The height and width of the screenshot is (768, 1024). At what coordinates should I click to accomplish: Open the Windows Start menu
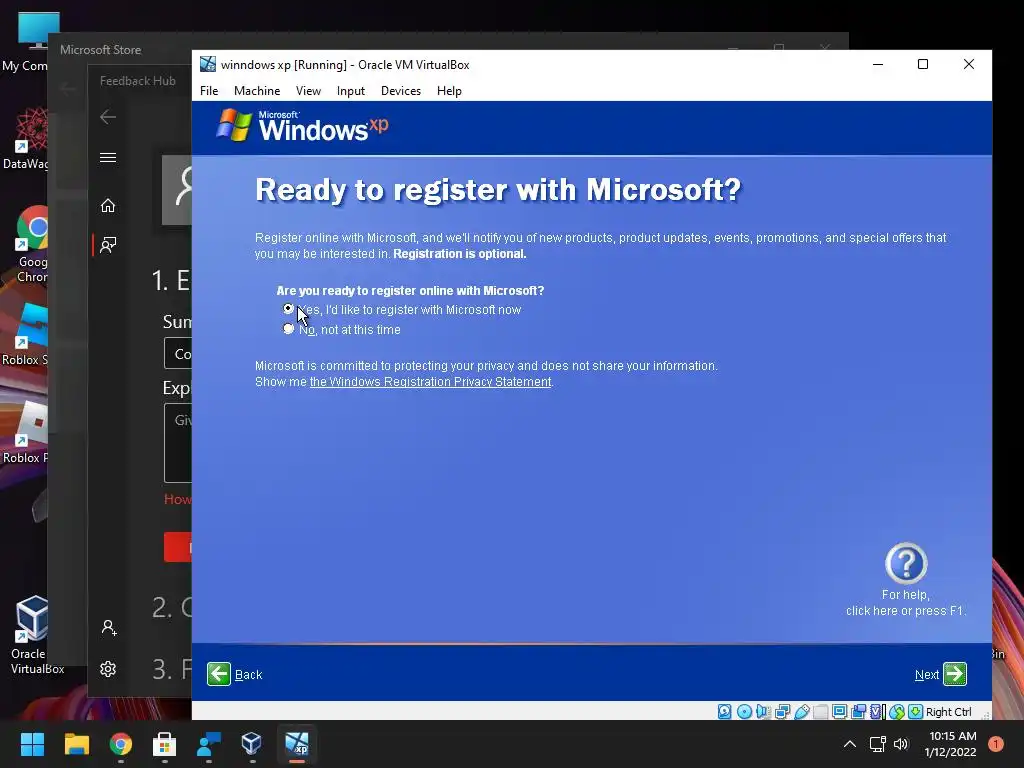pyautogui.click(x=32, y=744)
